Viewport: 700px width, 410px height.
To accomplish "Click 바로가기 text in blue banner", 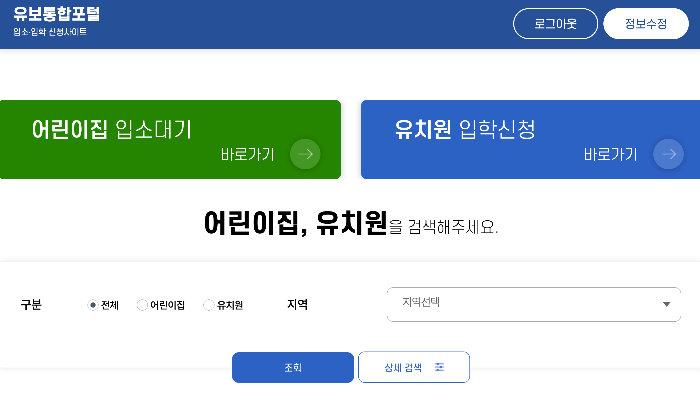I will pyautogui.click(x=610, y=155).
